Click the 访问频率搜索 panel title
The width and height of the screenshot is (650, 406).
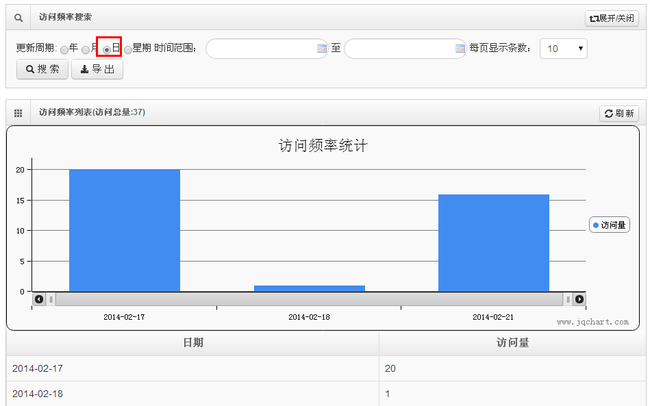65,17
